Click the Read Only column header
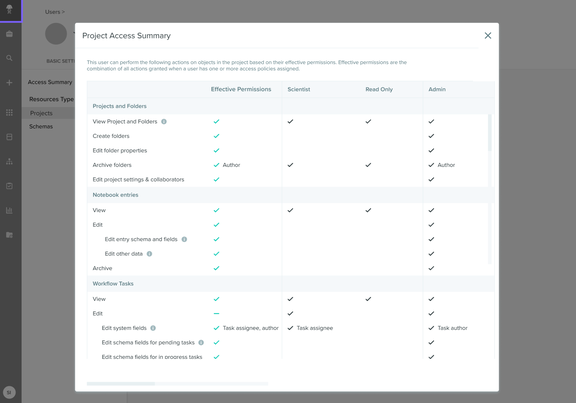The height and width of the screenshot is (403, 576). click(x=379, y=89)
